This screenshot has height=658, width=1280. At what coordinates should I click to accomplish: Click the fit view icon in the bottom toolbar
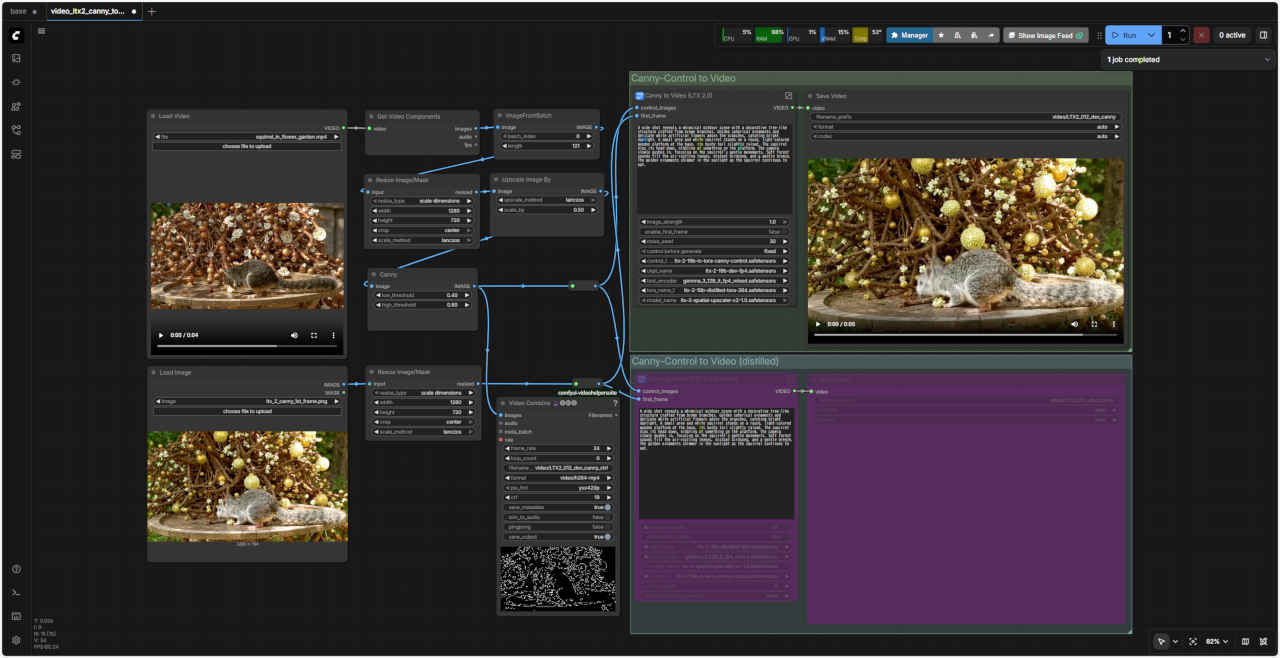point(1193,641)
